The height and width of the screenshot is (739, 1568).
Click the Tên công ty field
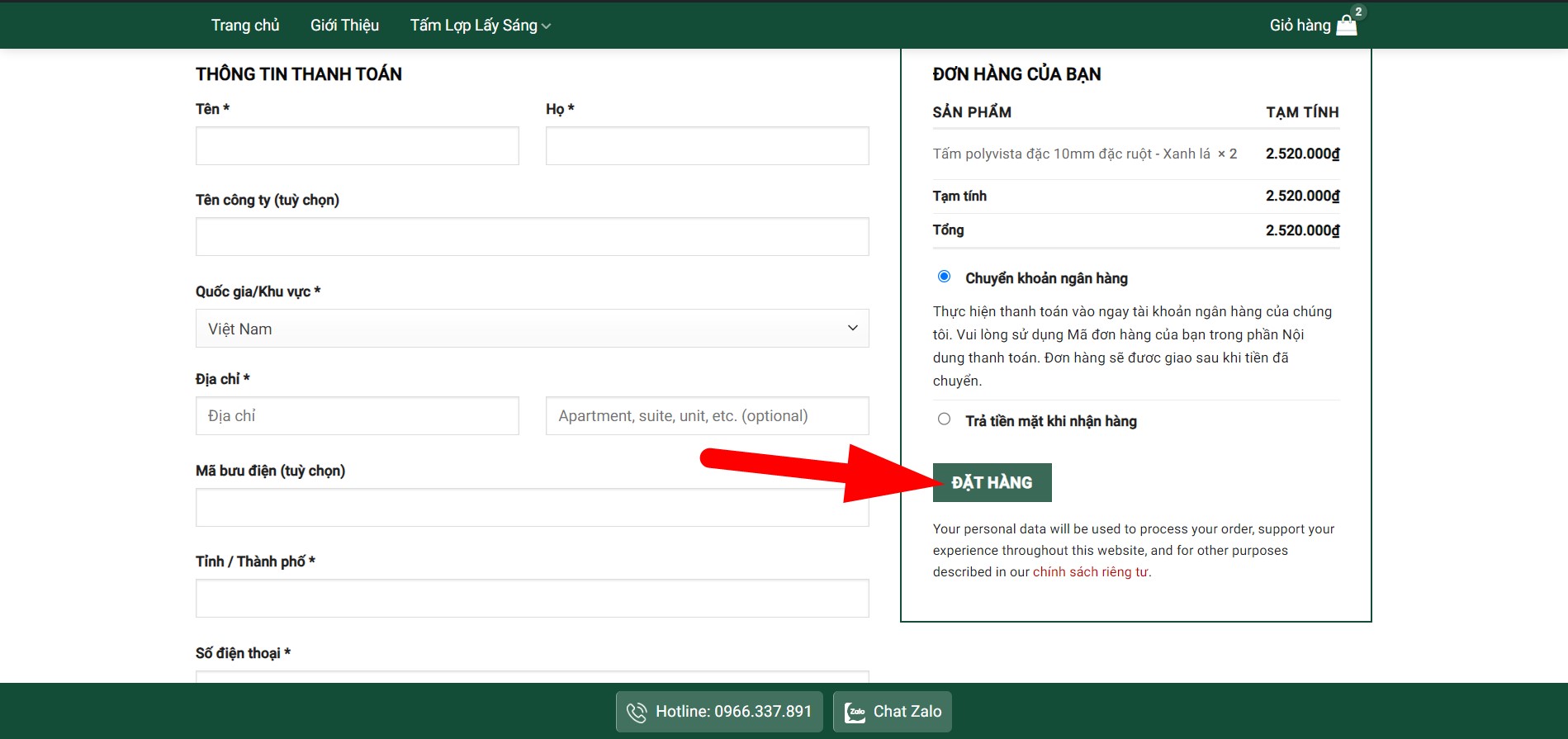click(532, 237)
